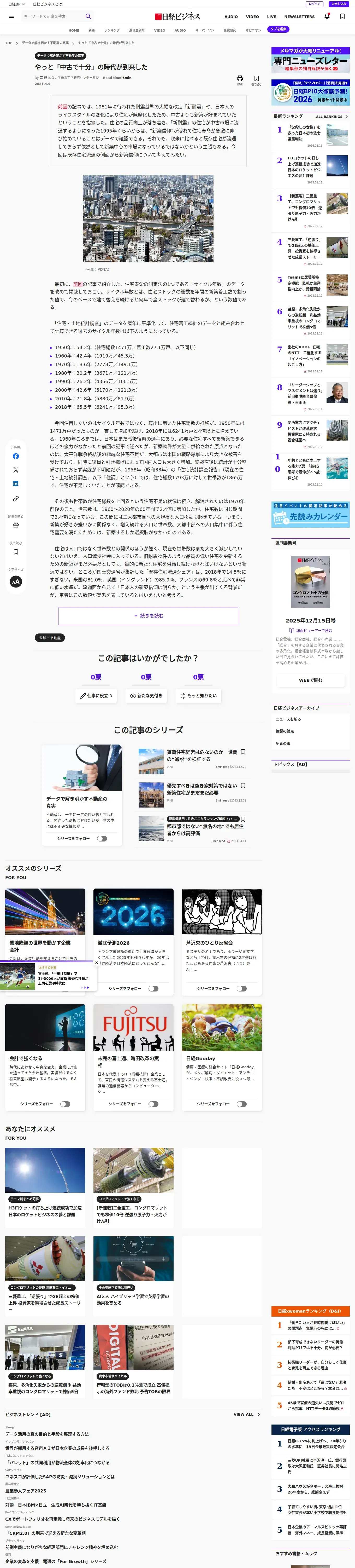Select the ランキング navigation tab
The image size is (355, 1568).
(112, 30)
